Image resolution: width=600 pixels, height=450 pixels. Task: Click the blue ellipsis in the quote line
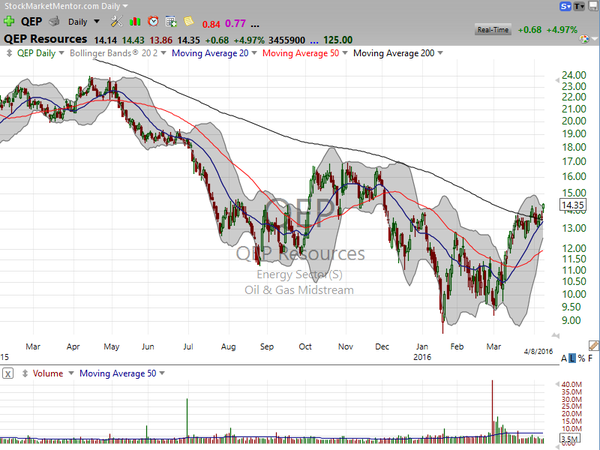pos(314,41)
